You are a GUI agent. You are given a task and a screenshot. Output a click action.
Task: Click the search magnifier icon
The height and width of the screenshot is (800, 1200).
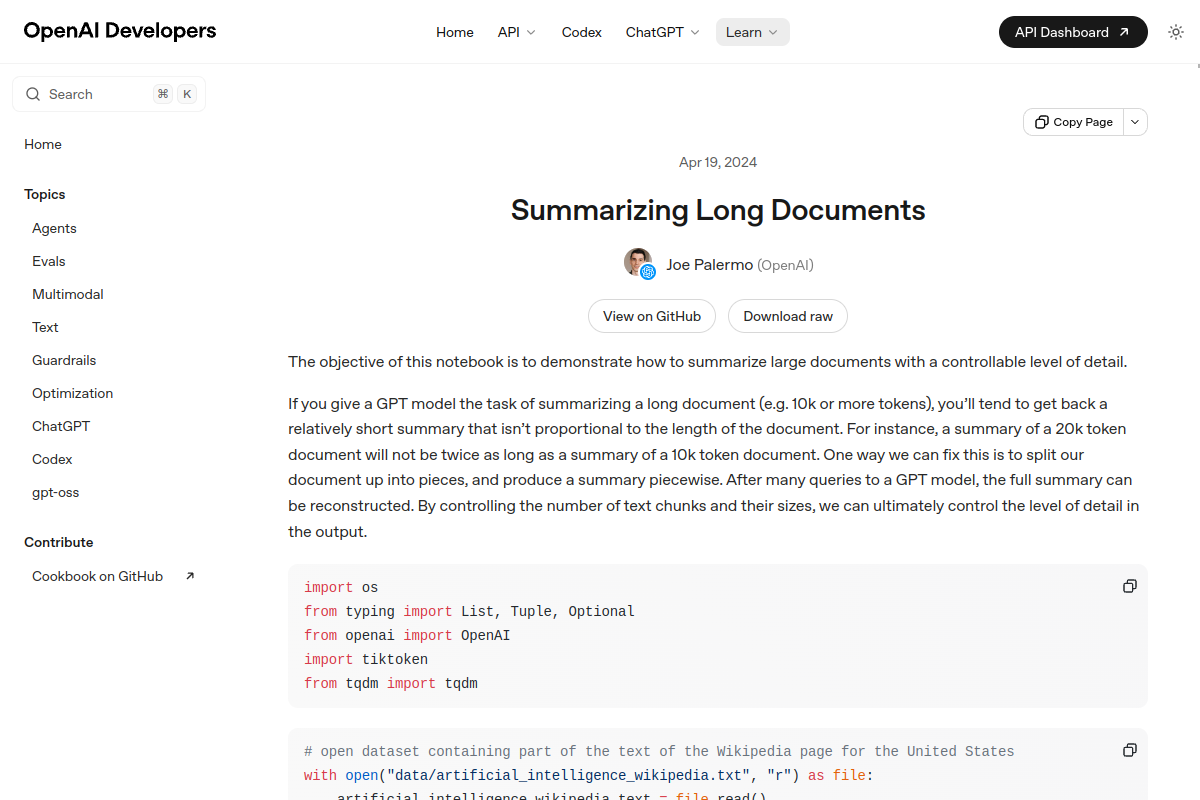click(x=33, y=93)
